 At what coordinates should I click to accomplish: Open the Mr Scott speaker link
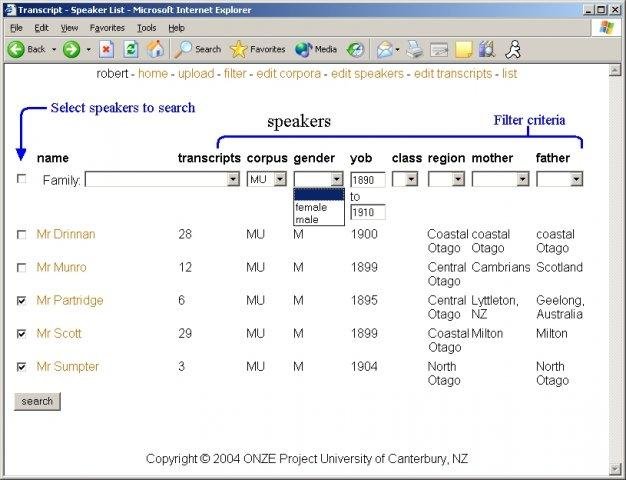[59, 333]
